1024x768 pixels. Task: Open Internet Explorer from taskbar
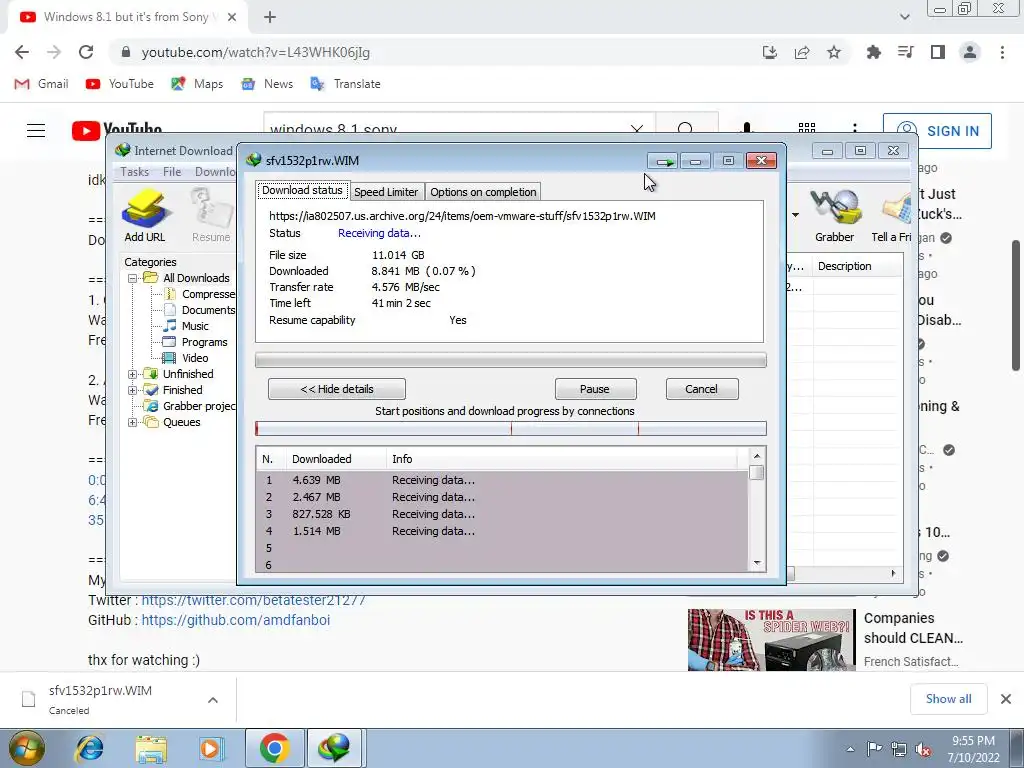coord(89,748)
